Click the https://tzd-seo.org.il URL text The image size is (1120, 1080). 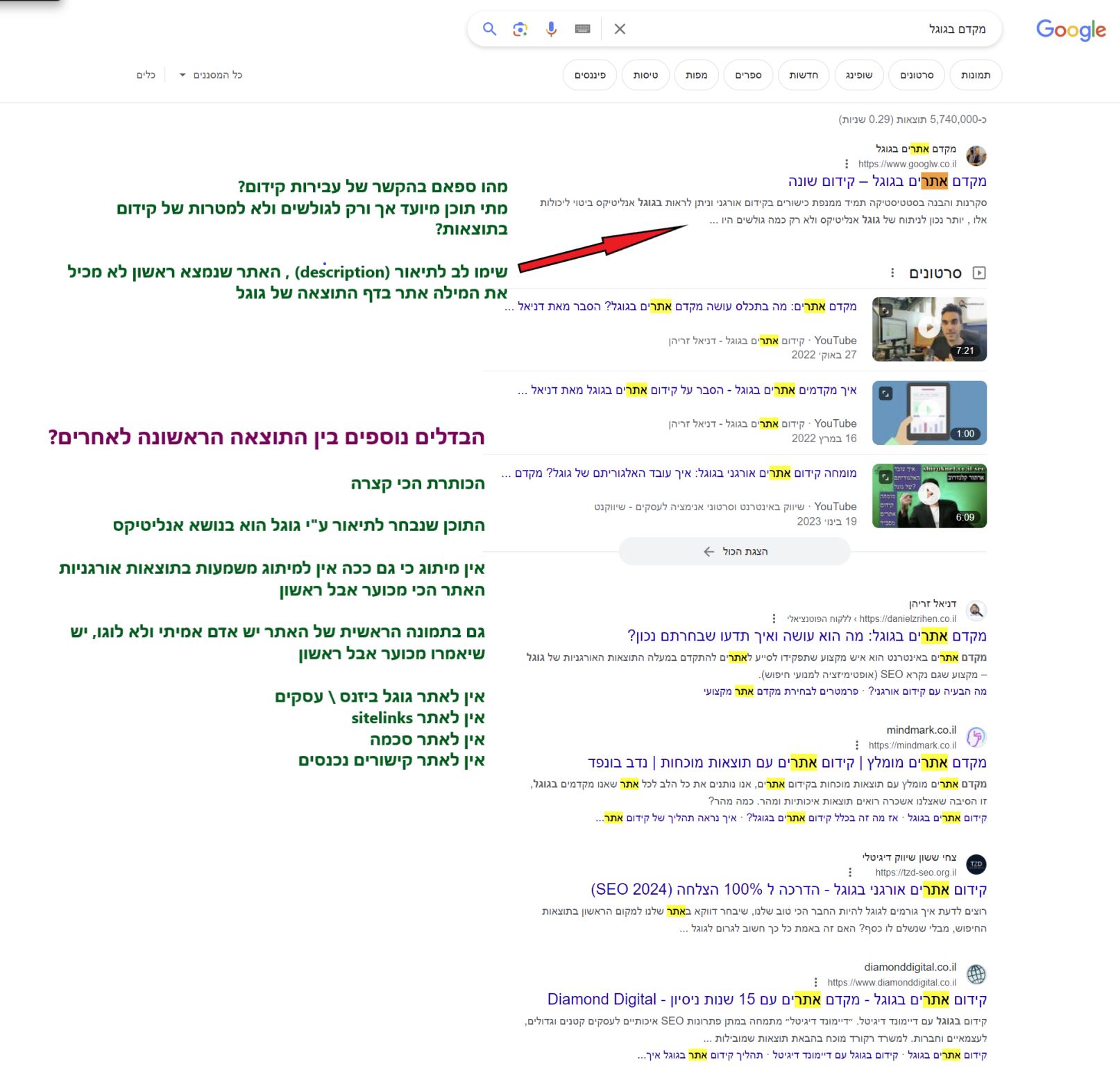(x=916, y=872)
